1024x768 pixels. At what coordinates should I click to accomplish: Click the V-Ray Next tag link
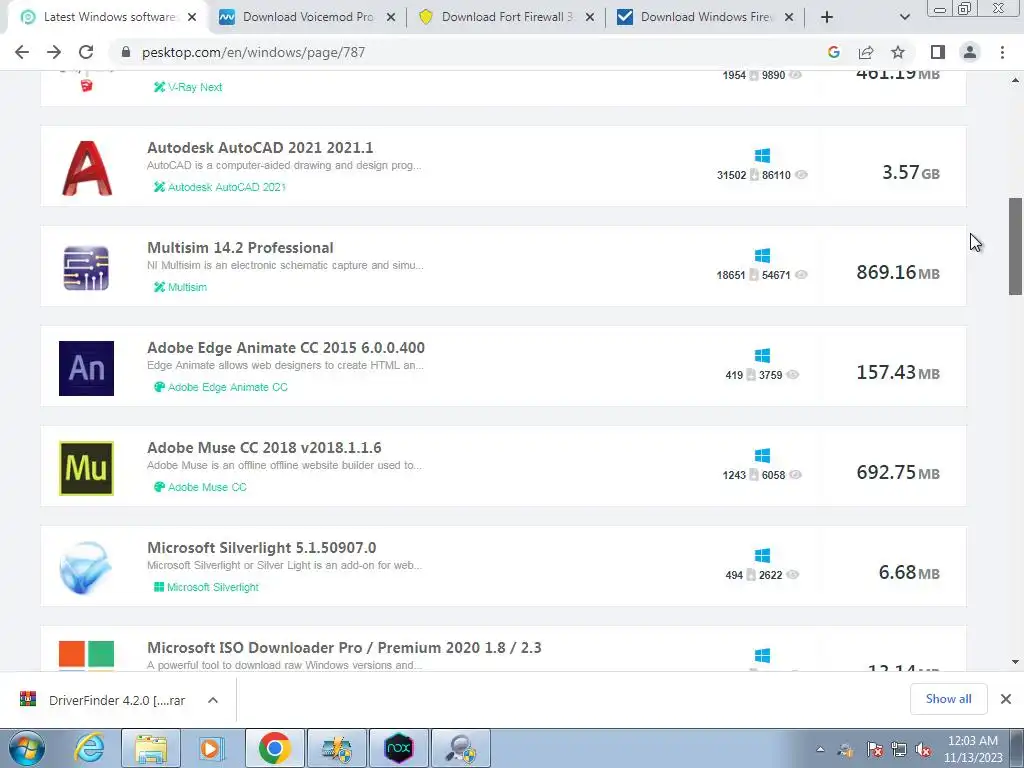(188, 87)
